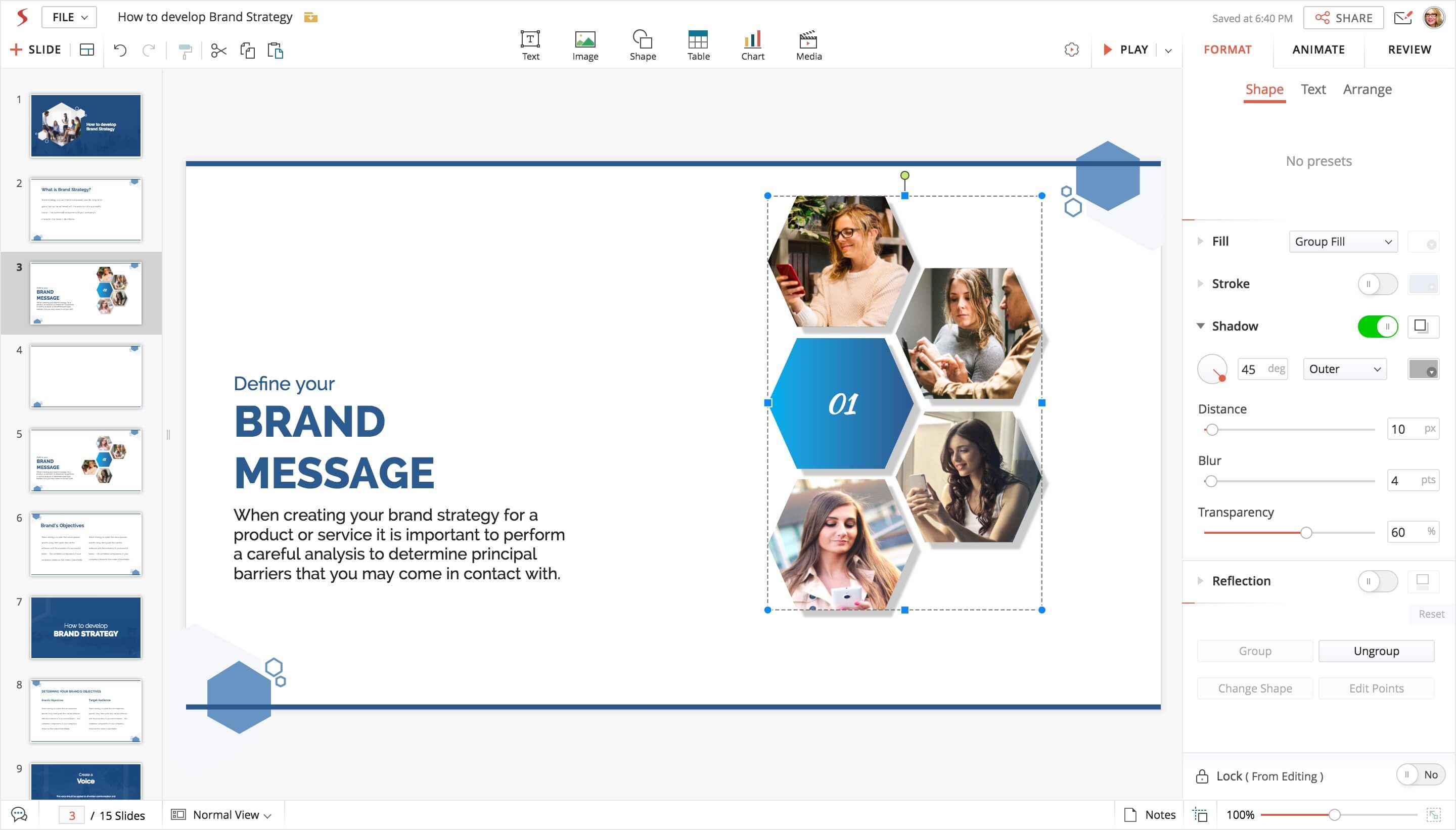Select the format painter icon
1456x830 pixels.
tap(185, 51)
